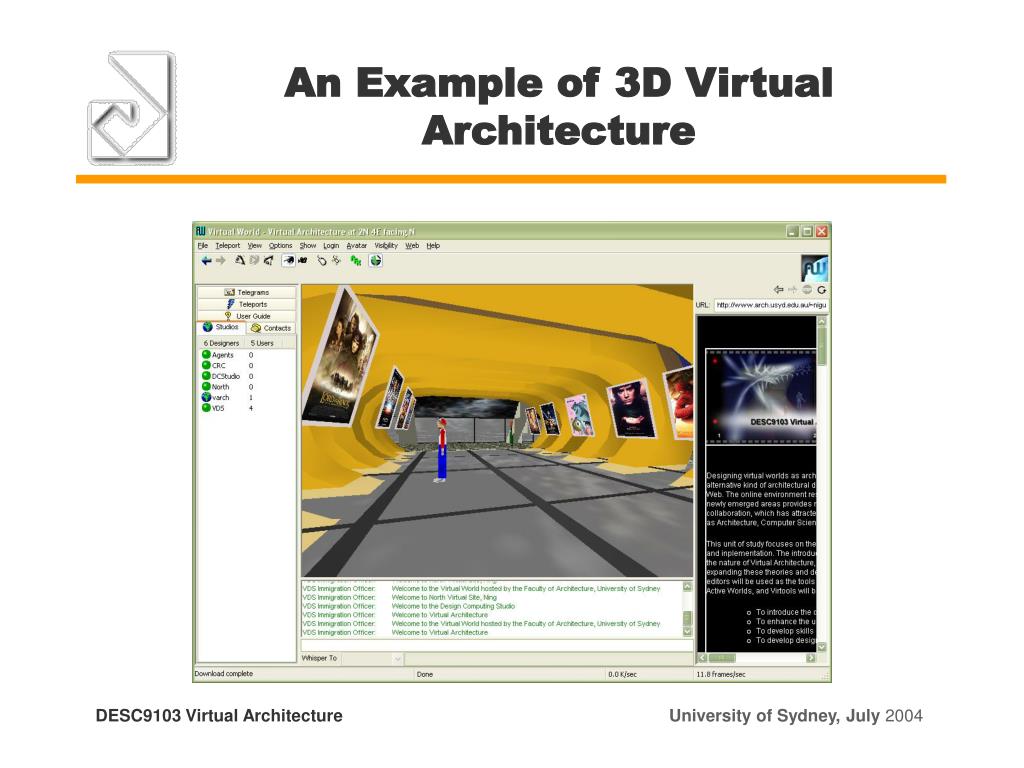Open the Help menu
This screenshot has width=1024, height=768.
tap(433, 246)
